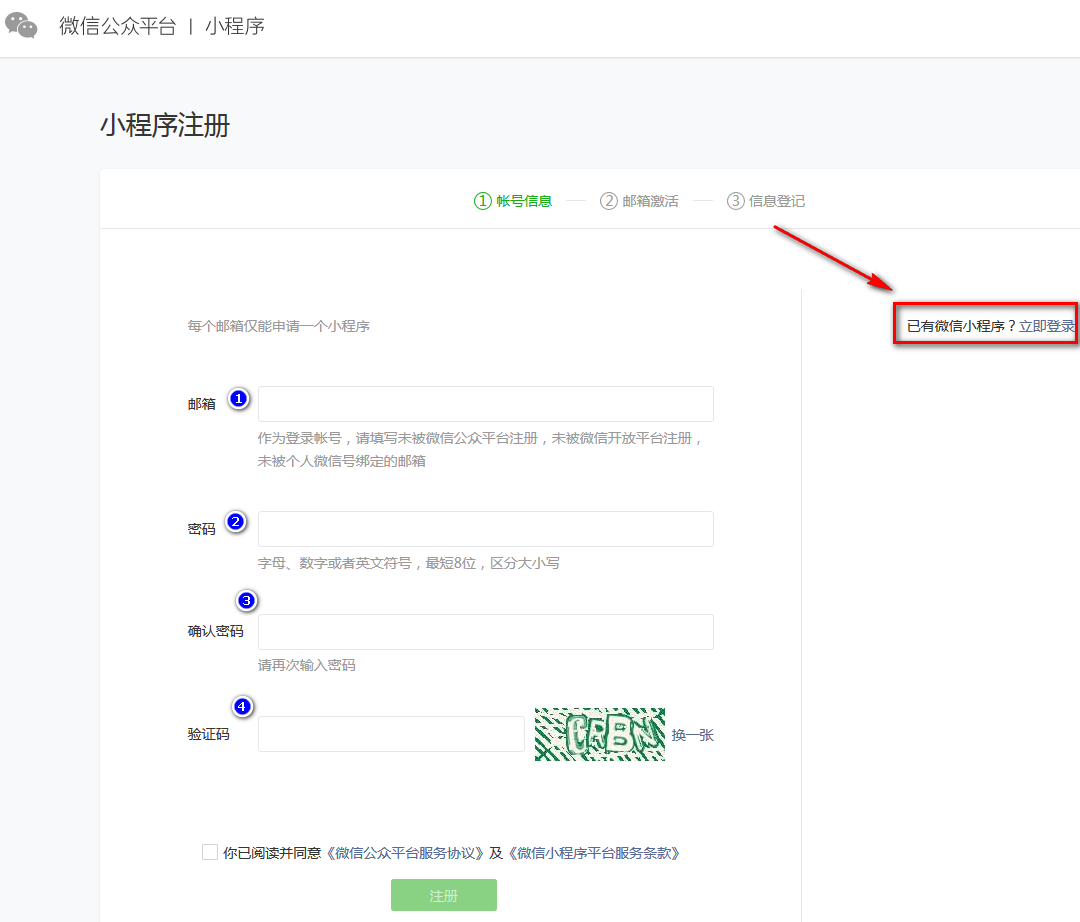
Task: Open 《微信公众平台服务协议》 link
Action: (x=404, y=853)
